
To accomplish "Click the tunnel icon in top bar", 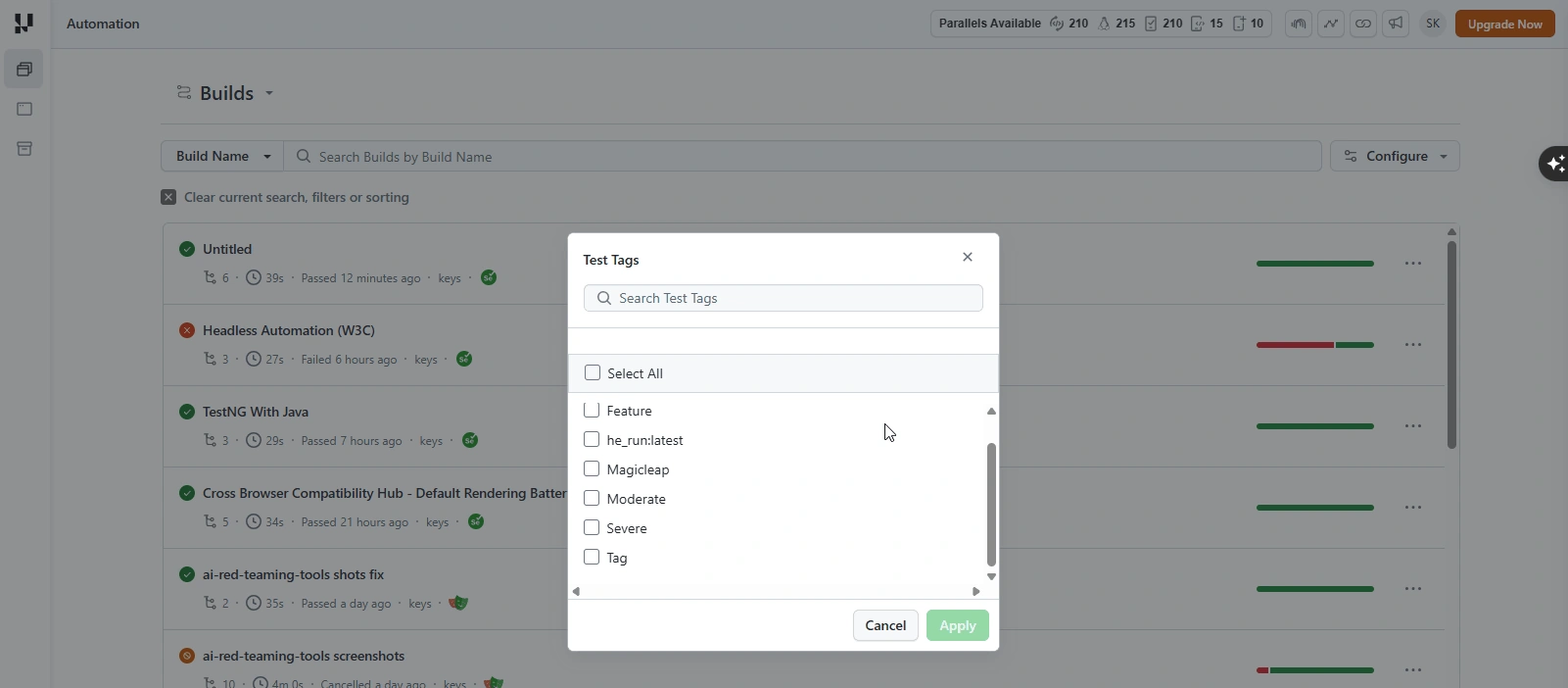I will coord(1299,24).
